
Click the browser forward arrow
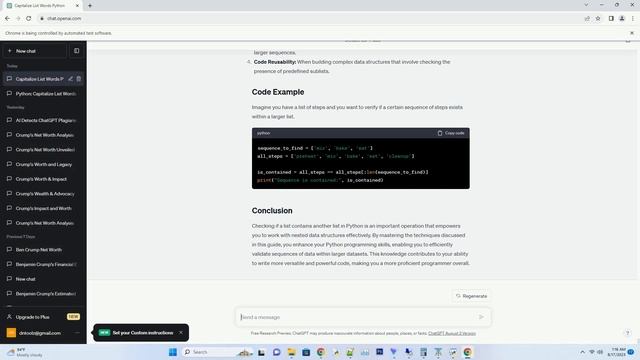(x=18, y=18)
